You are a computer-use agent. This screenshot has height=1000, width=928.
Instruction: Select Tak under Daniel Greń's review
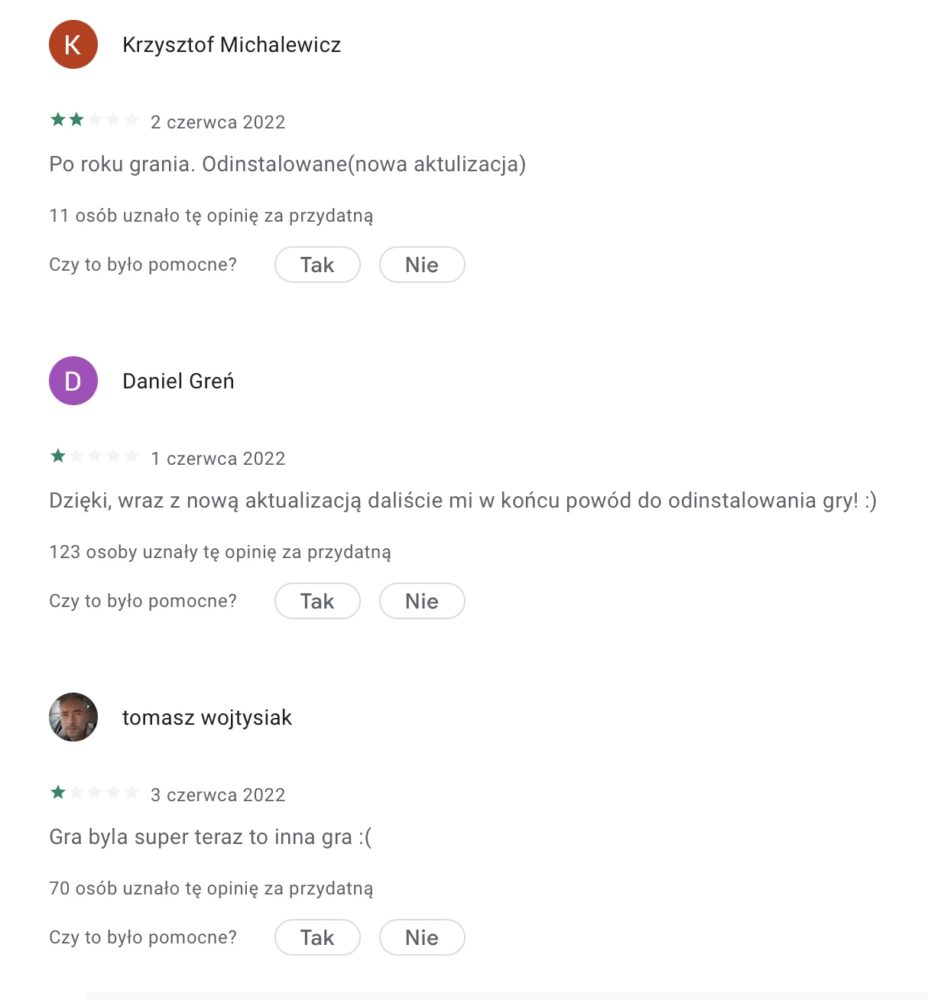click(x=317, y=601)
